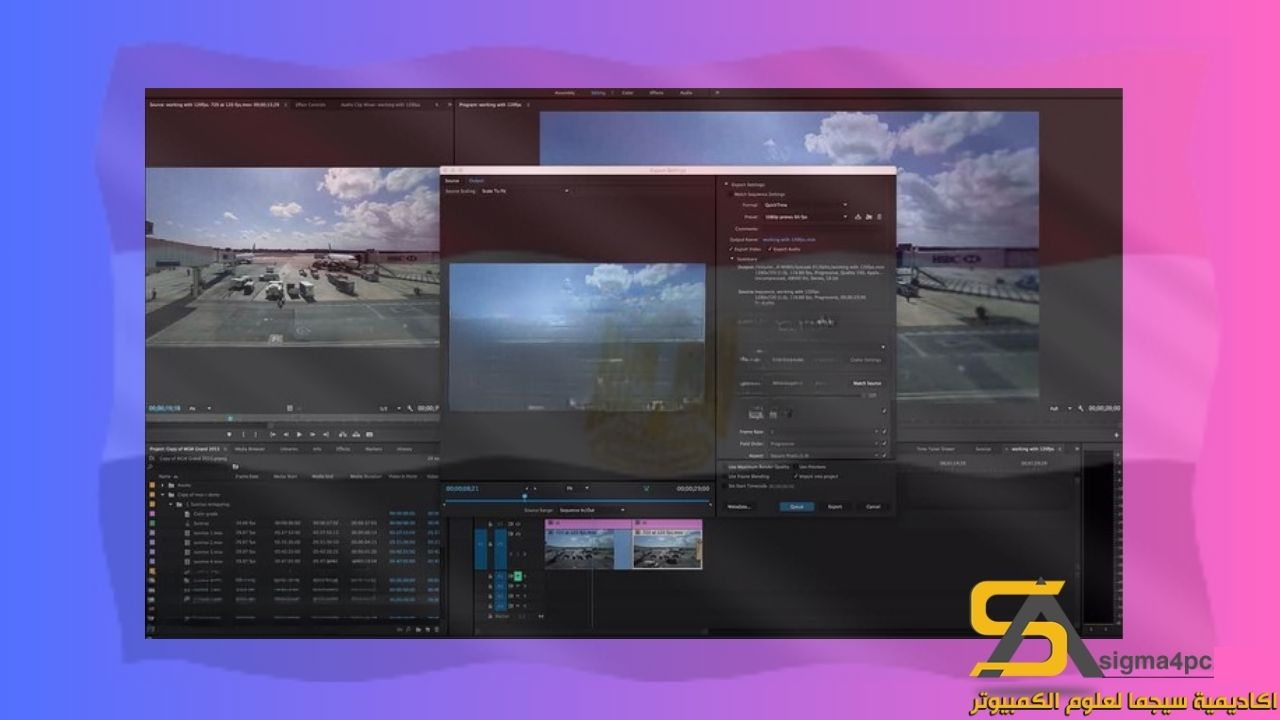1280x720 pixels.
Task: Toggle the Match Sequence Settings checkbox
Action: 731,194
